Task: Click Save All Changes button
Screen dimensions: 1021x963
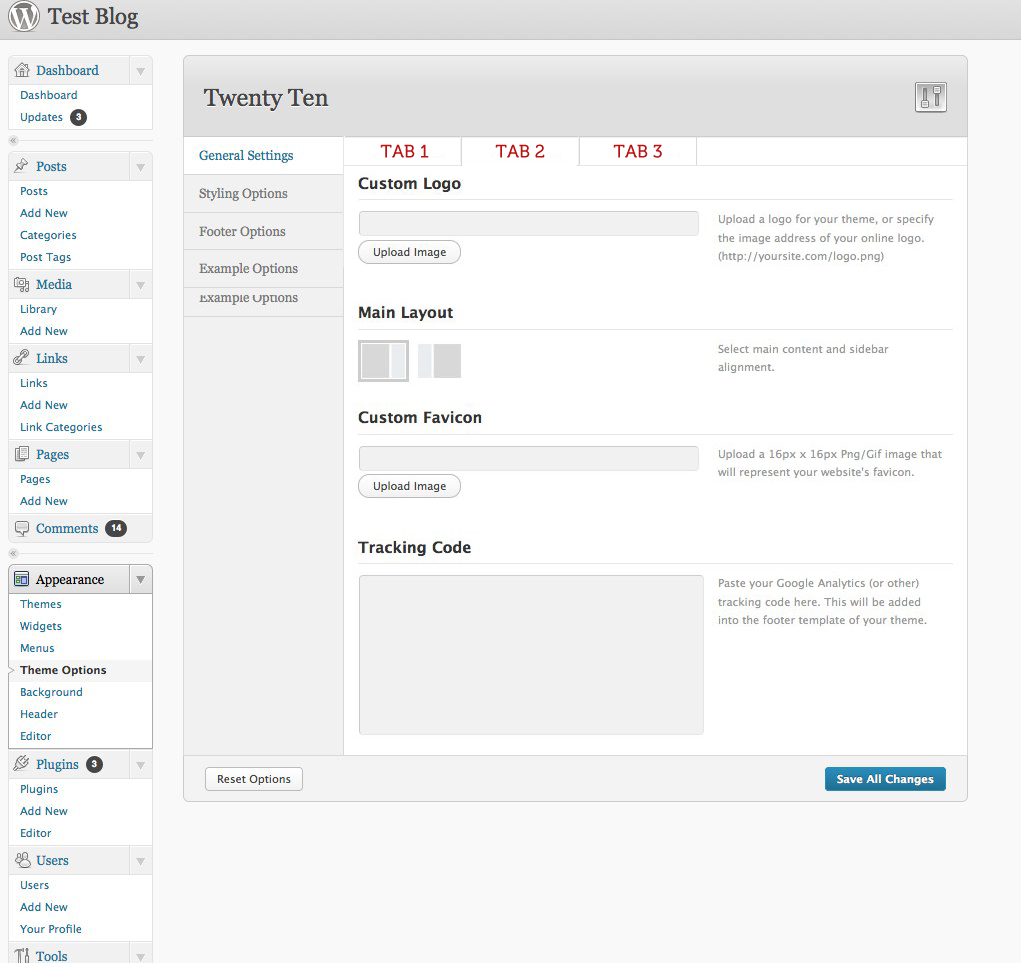Action: pyautogui.click(x=885, y=779)
